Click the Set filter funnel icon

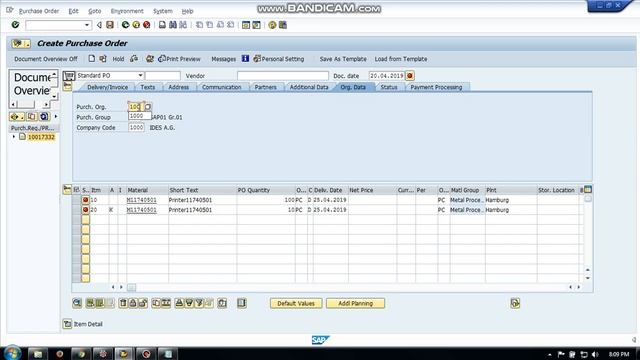pos(199,303)
